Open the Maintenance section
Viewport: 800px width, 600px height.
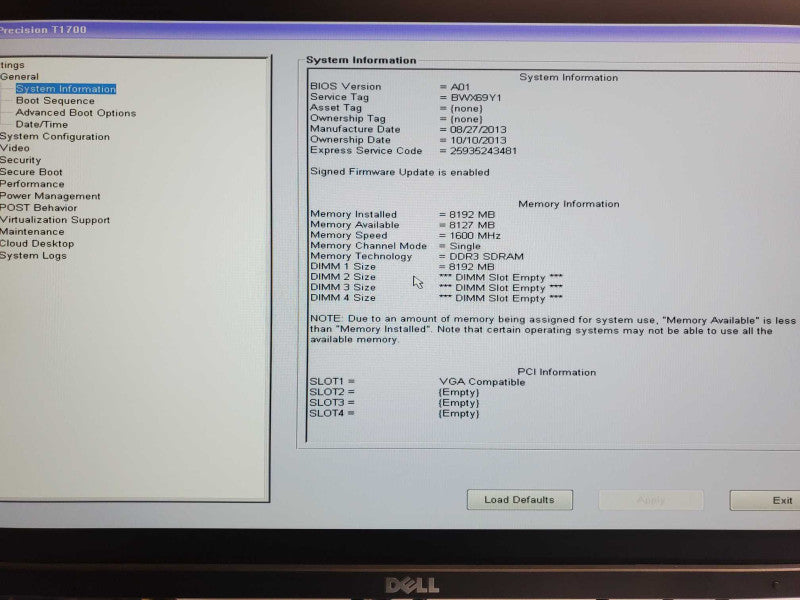coord(32,232)
